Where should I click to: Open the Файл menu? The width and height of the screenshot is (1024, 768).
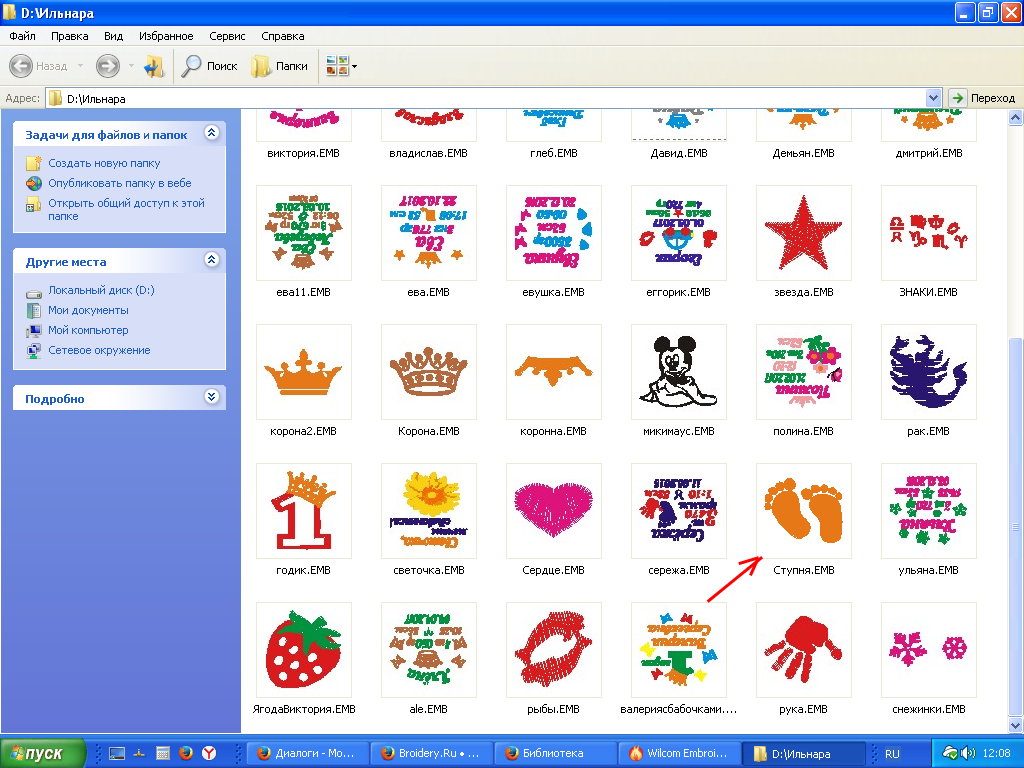tap(22, 36)
